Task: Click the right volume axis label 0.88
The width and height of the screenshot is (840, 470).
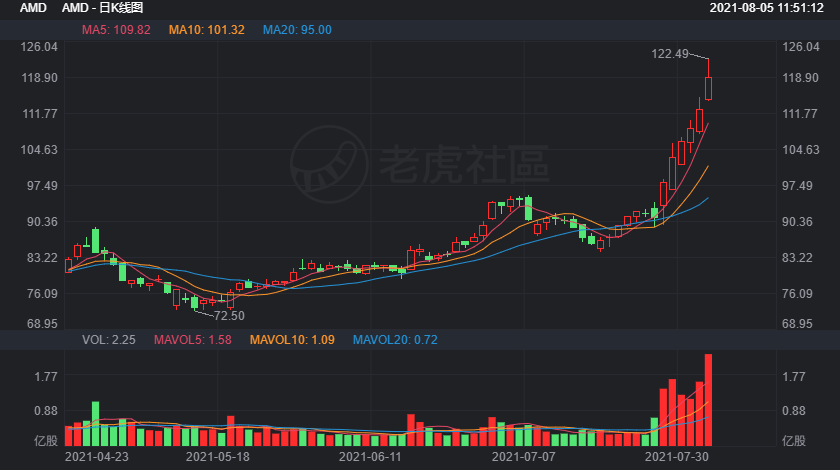Action: click(794, 411)
